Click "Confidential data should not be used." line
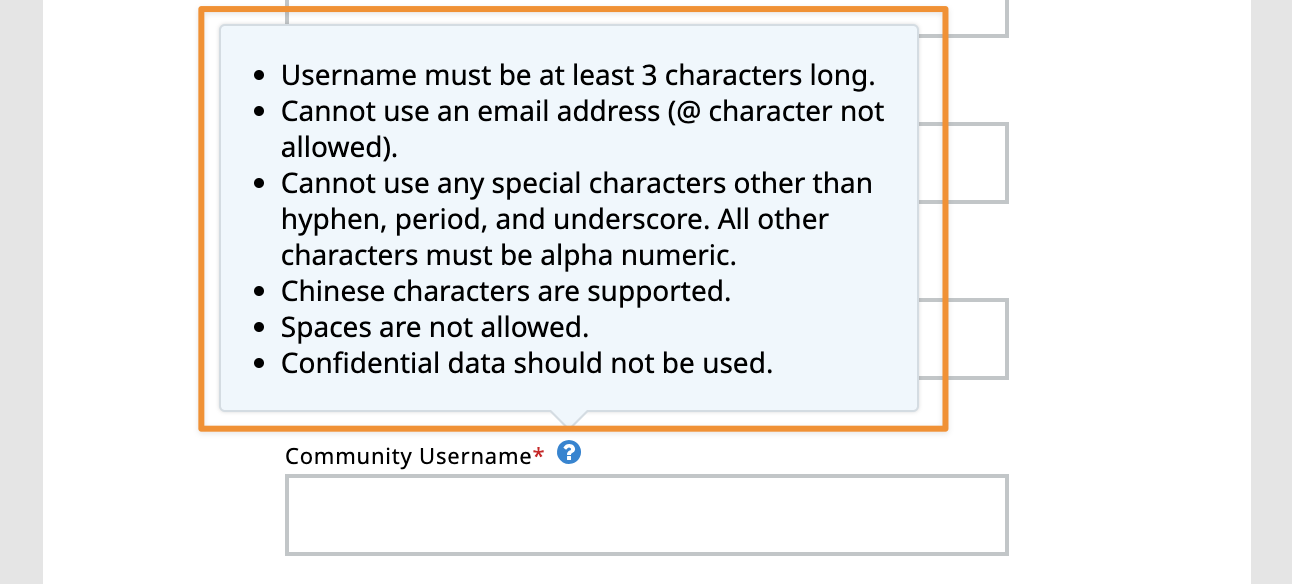The image size is (1292, 584). [x=527, y=363]
